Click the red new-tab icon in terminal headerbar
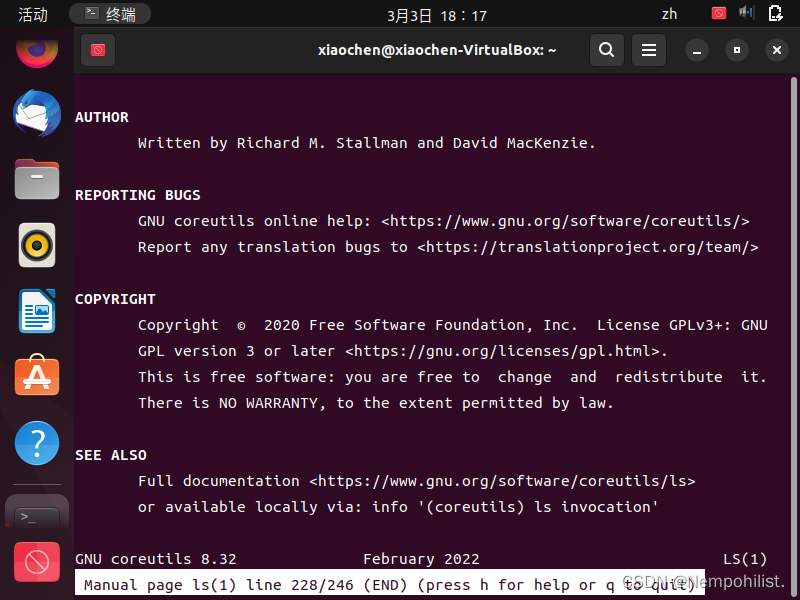Screen dimensions: 800x600 98,50
